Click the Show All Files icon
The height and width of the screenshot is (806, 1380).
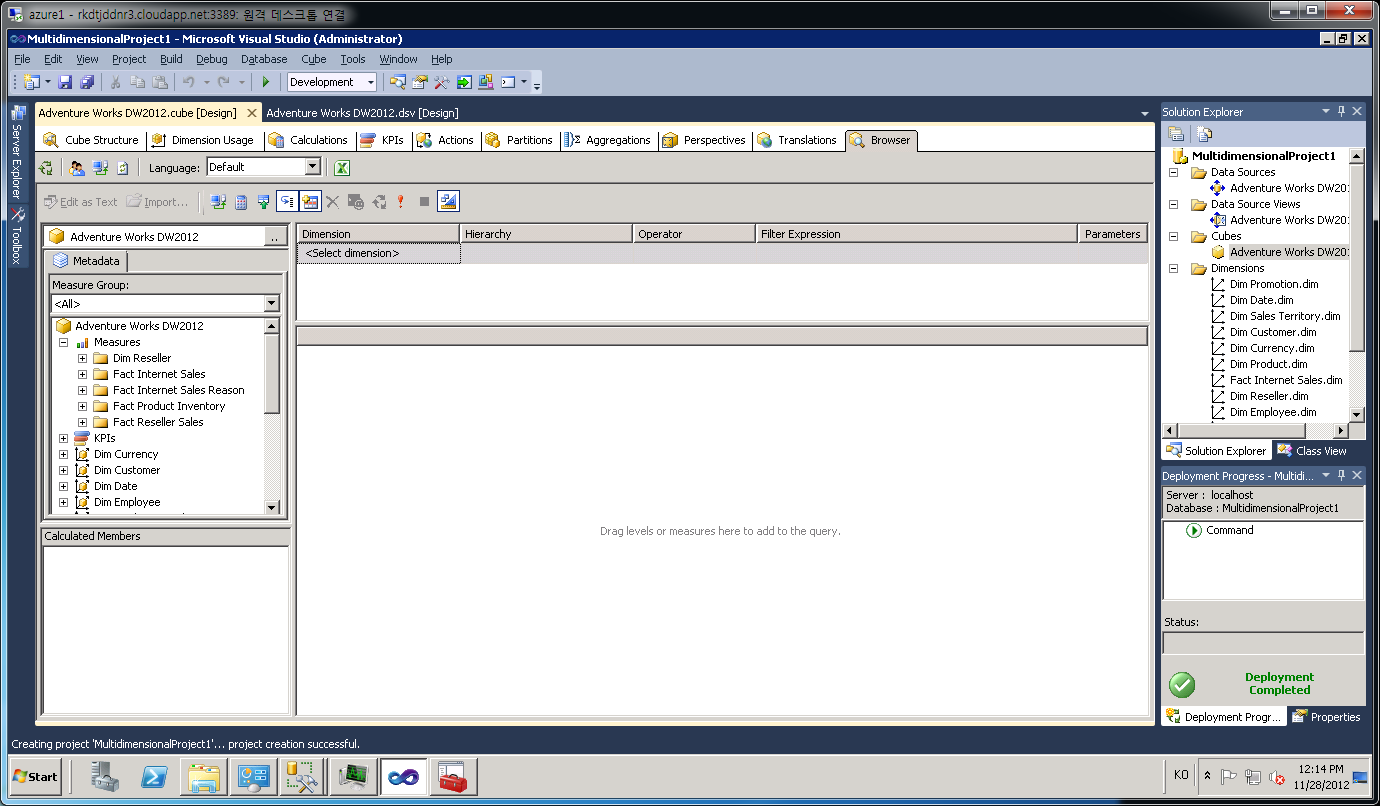pyautogui.click(x=1205, y=134)
